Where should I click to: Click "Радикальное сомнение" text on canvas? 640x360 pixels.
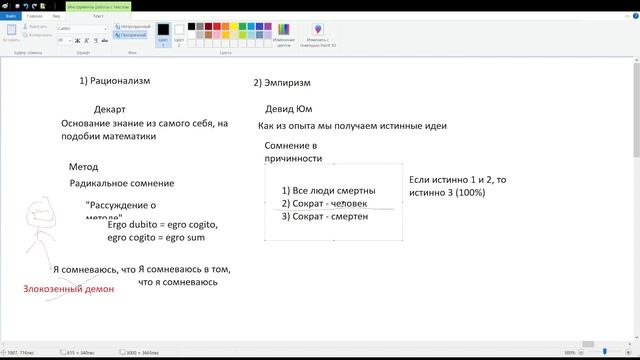pyautogui.click(x=122, y=183)
